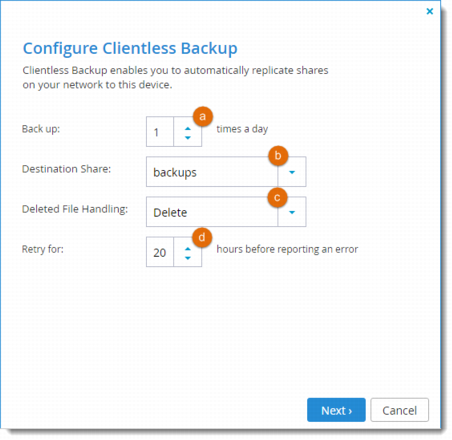Click the Destination Share label

[x=66, y=169]
